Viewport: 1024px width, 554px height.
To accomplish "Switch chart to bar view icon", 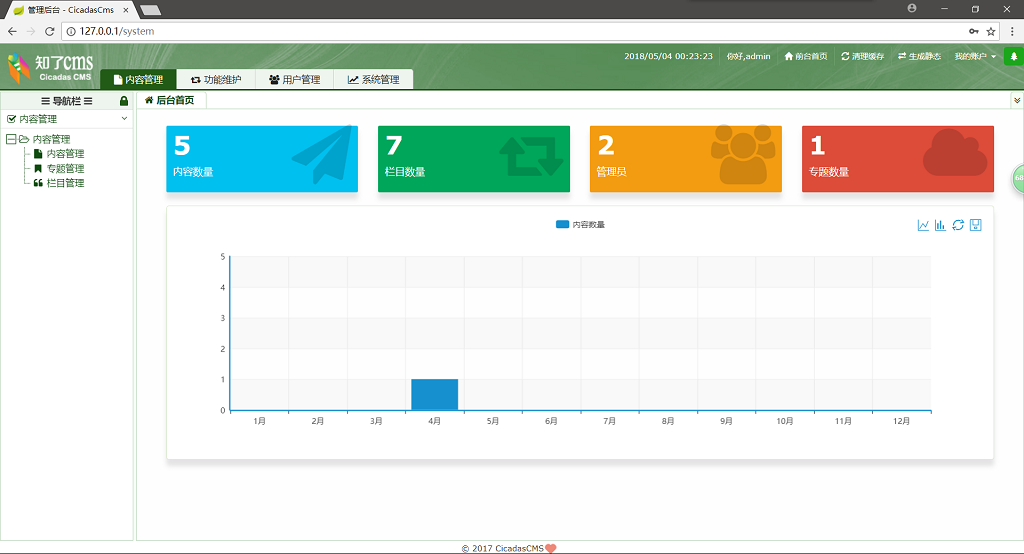I will (940, 225).
